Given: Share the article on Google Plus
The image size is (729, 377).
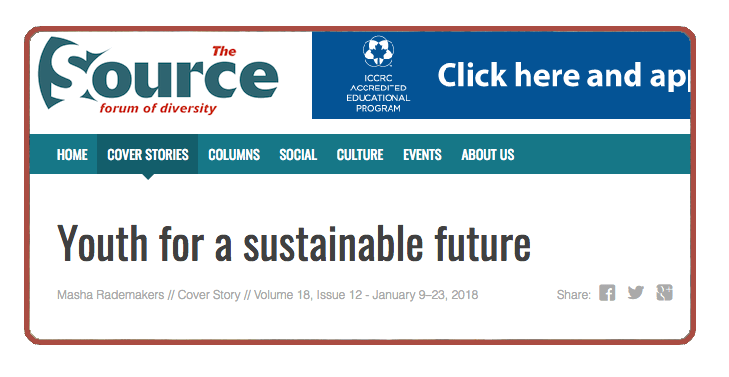Looking at the screenshot, I should click(x=664, y=293).
